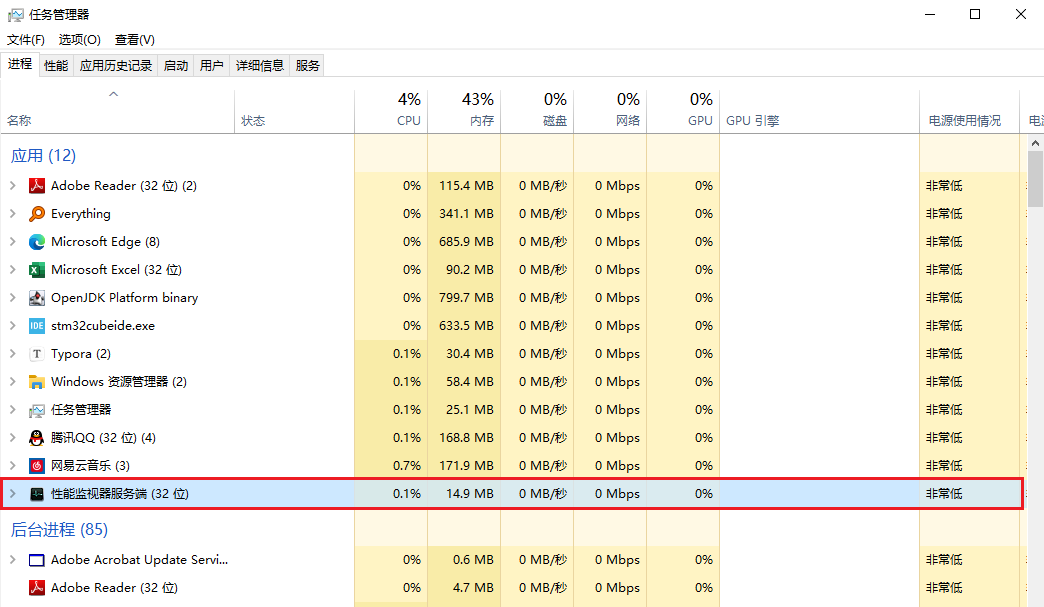This screenshot has width=1044, height=607.
Task: Click the 685.9 MB memory value
Action: tap(466, 242)
